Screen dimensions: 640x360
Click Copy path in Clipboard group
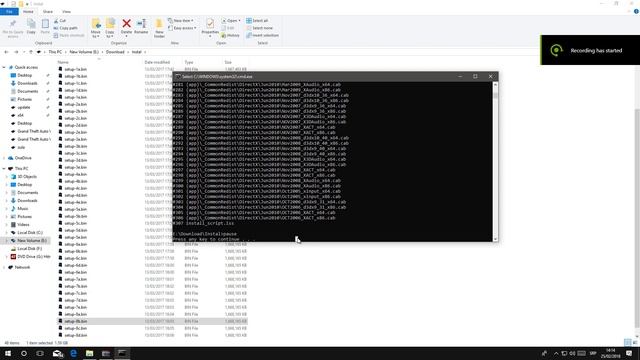click(x=65, y=28)
